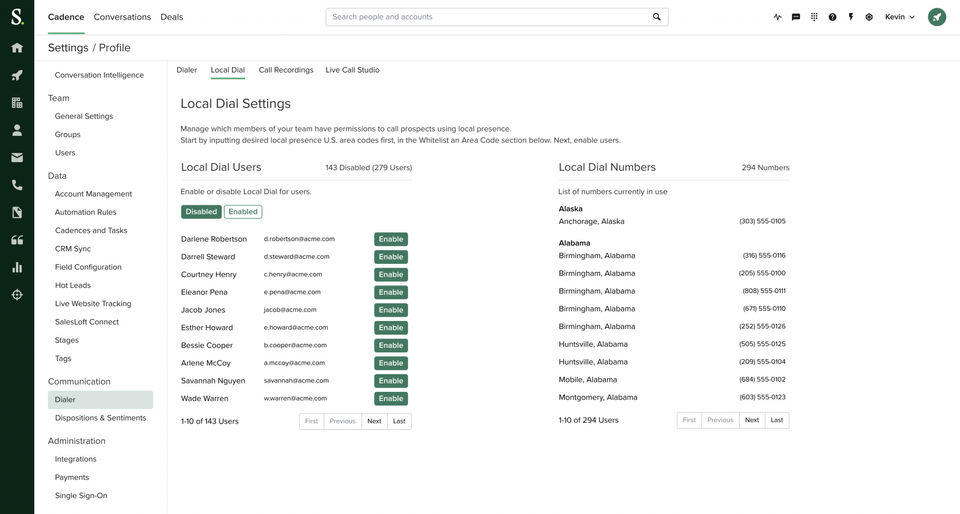Click the bar chart analytics sidebar icon
This screenshot has width=960, height=514.
click(17, 267)
